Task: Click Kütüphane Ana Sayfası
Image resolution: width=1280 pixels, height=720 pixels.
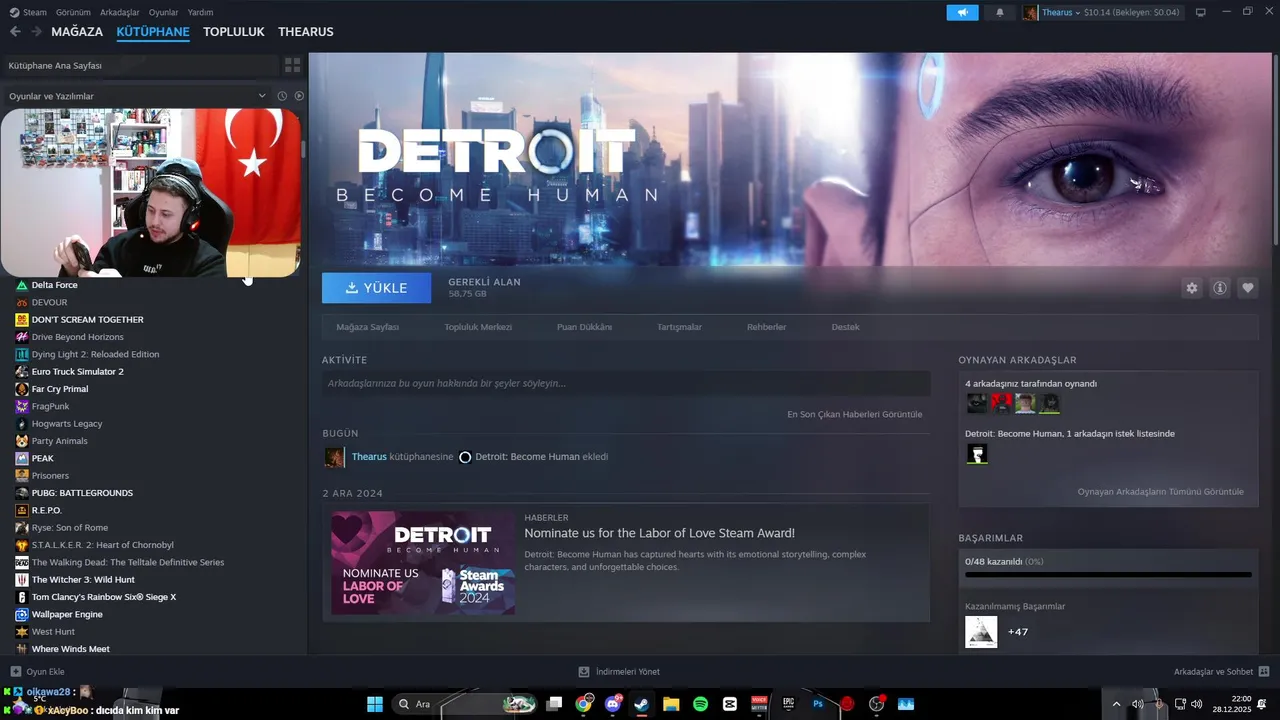Action: [140, 65]
